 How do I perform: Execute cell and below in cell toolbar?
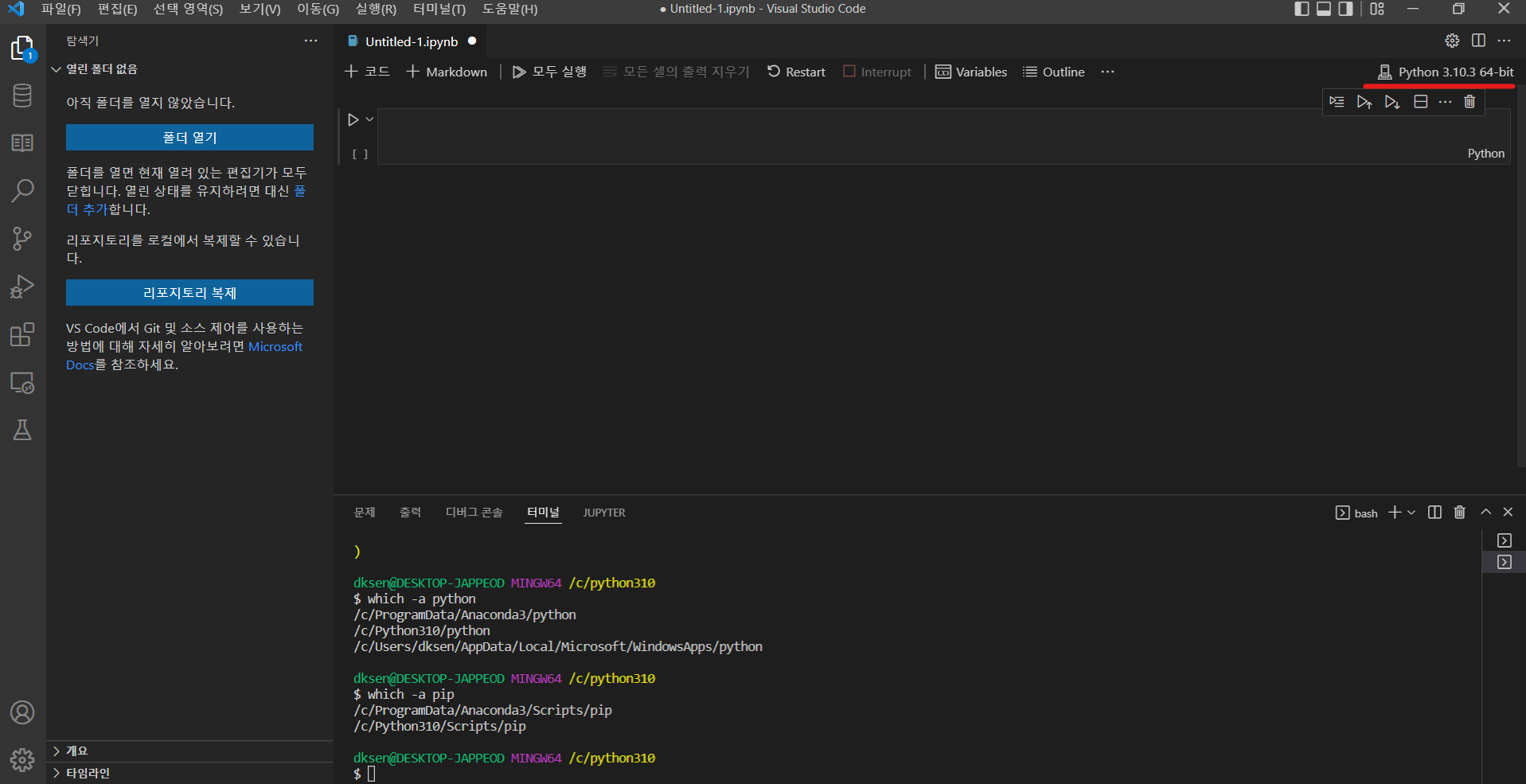[1392, 102]
